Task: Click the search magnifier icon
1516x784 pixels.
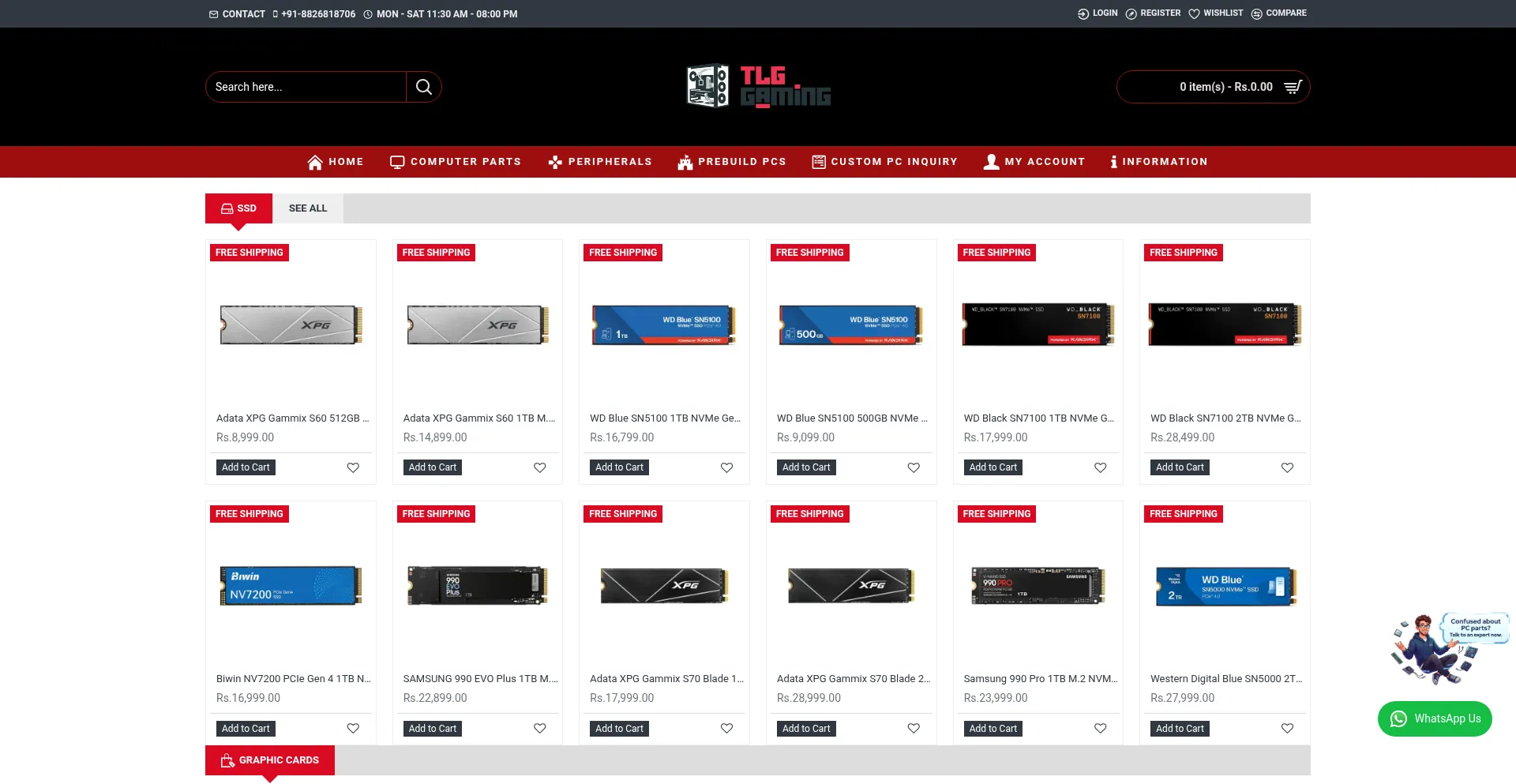Action: pos(424,87)
